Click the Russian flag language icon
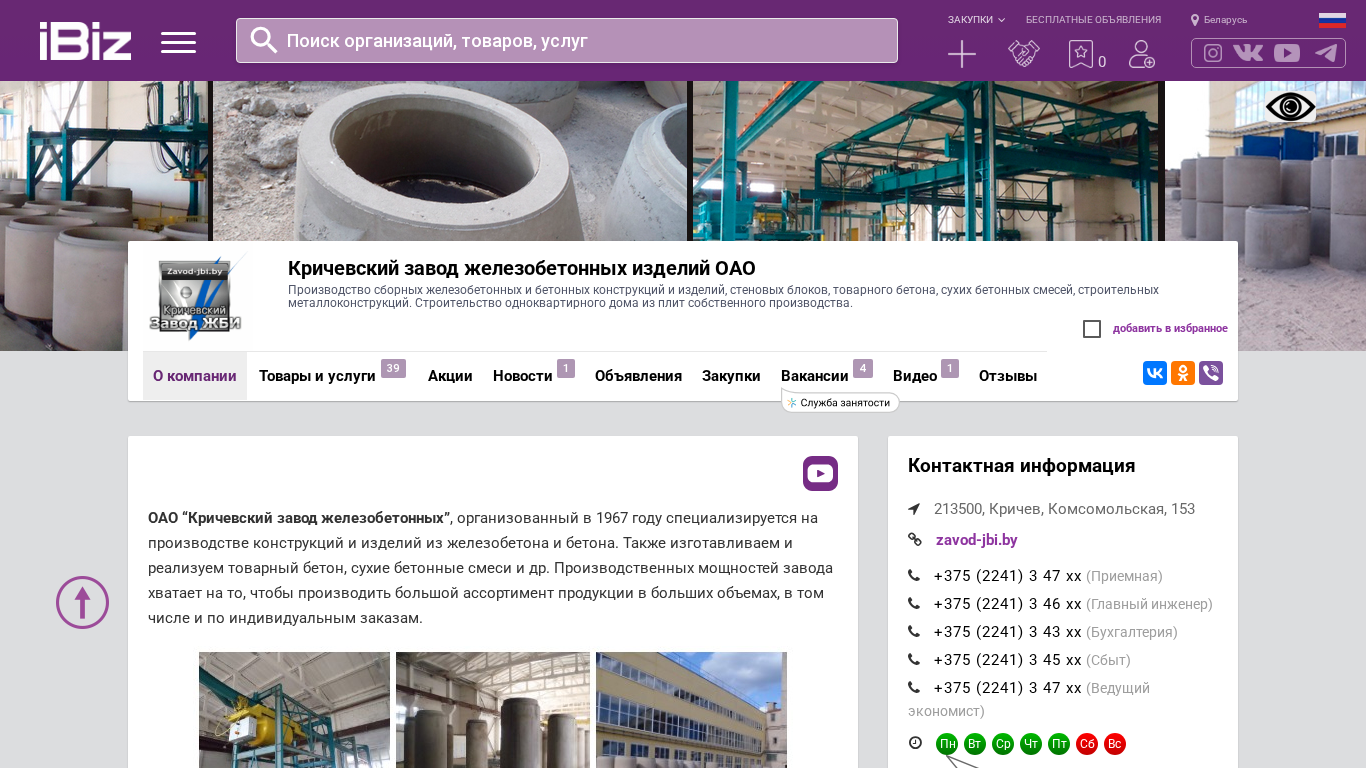 click(1332, 20)
